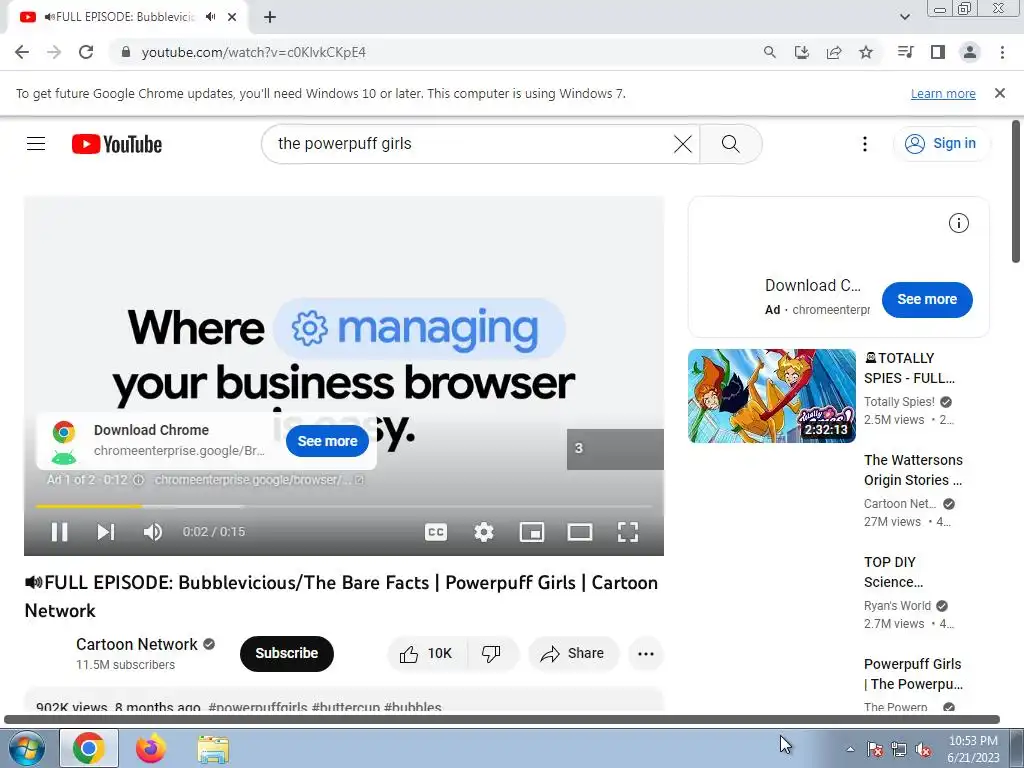Open the player settings gear
Image resolution: width=1024 pixels, height=768 pixels.
(483, 532)
